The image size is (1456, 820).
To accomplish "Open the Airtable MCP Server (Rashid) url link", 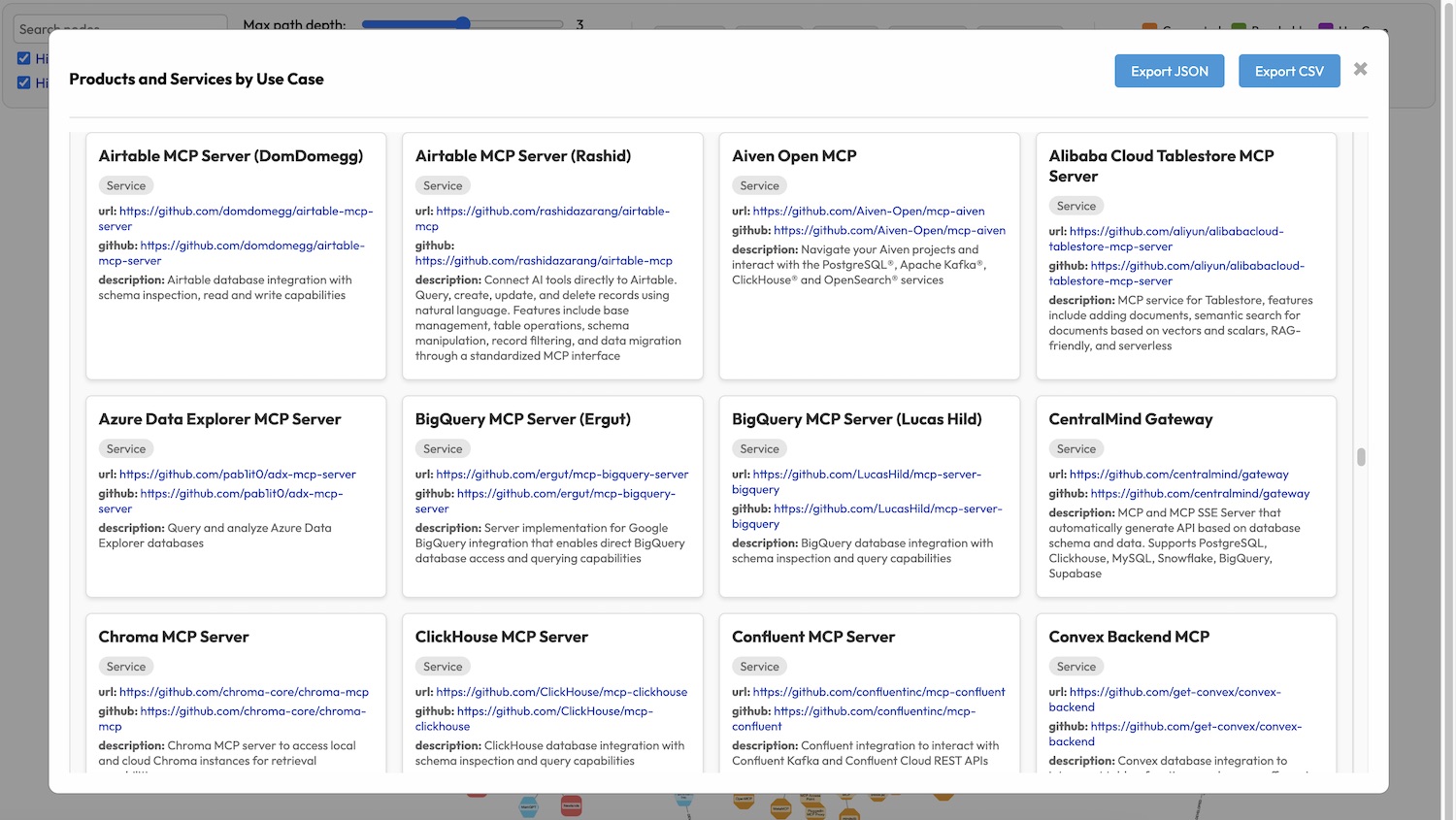I will click(x=544, y=218).
